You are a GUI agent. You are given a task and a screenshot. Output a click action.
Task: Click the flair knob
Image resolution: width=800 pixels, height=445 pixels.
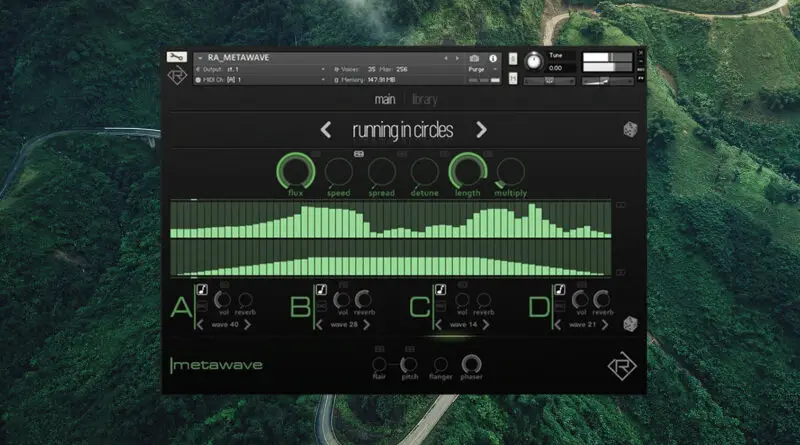(379, 364)
